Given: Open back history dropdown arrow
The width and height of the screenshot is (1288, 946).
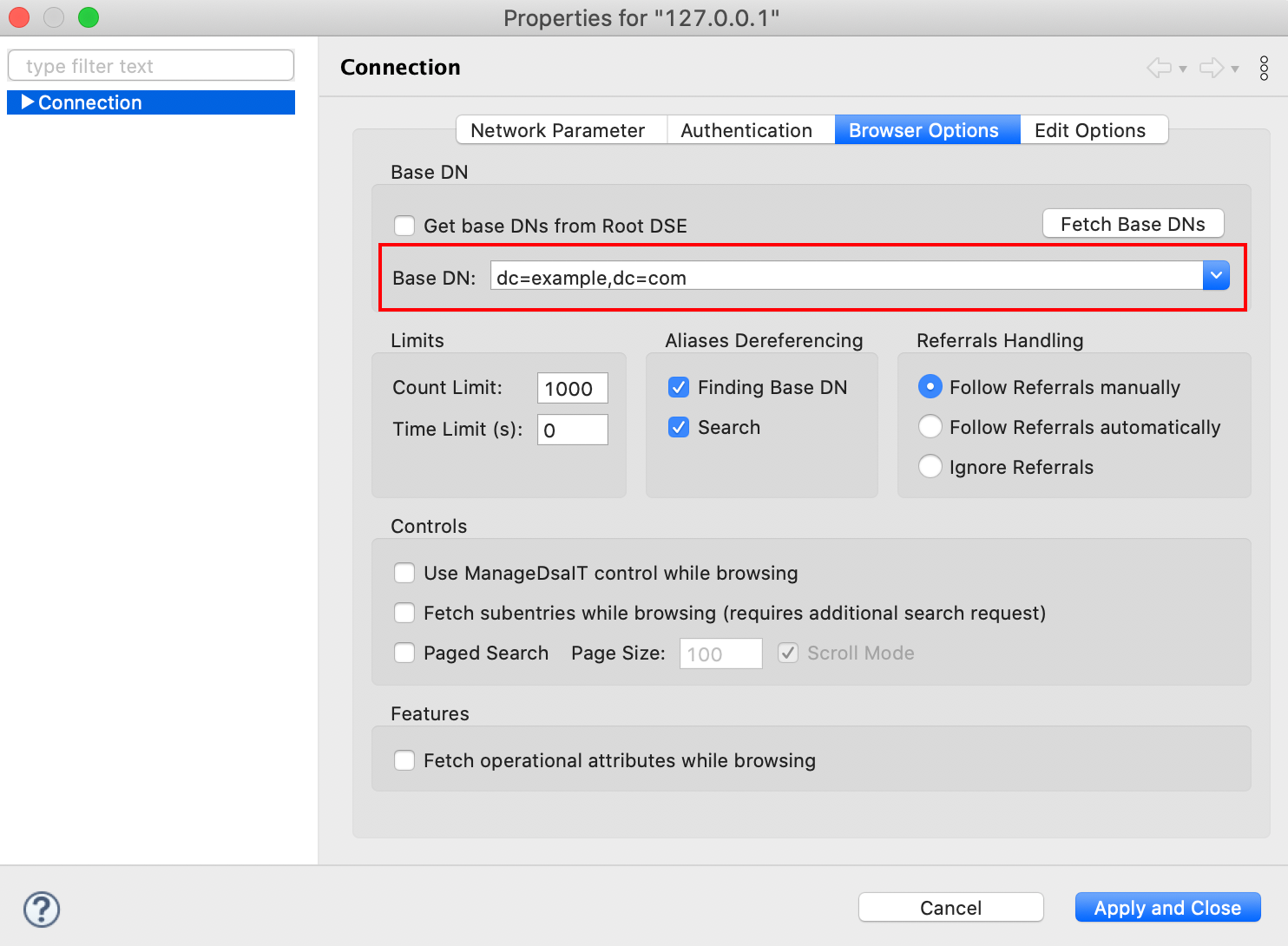Looking at the screenshot, I should pyautogui.click(x=1182, y=69).
